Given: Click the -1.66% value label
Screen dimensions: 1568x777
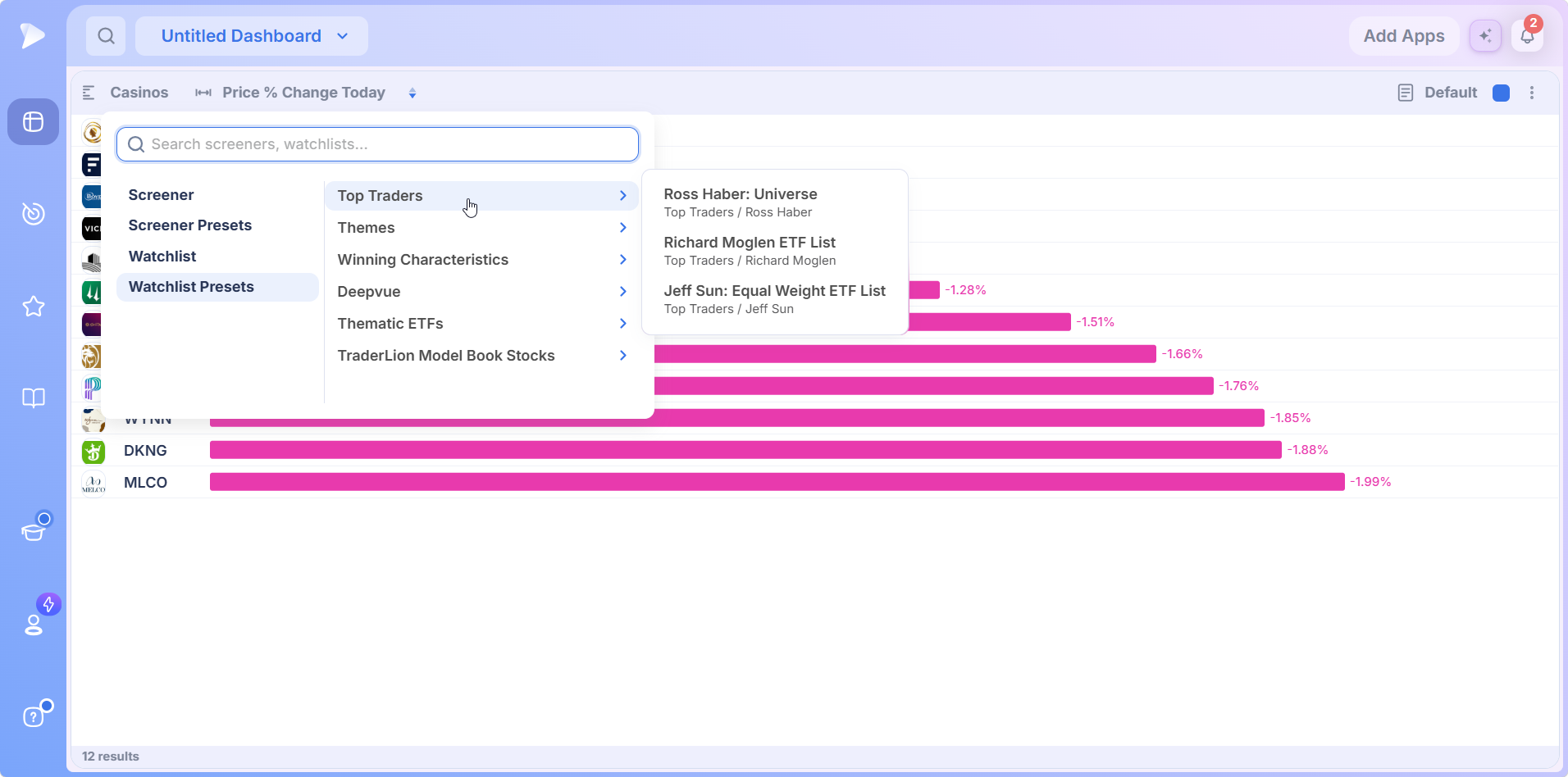Looking at the screenshot, I should pyautogui.click(x=1182, y=354).
